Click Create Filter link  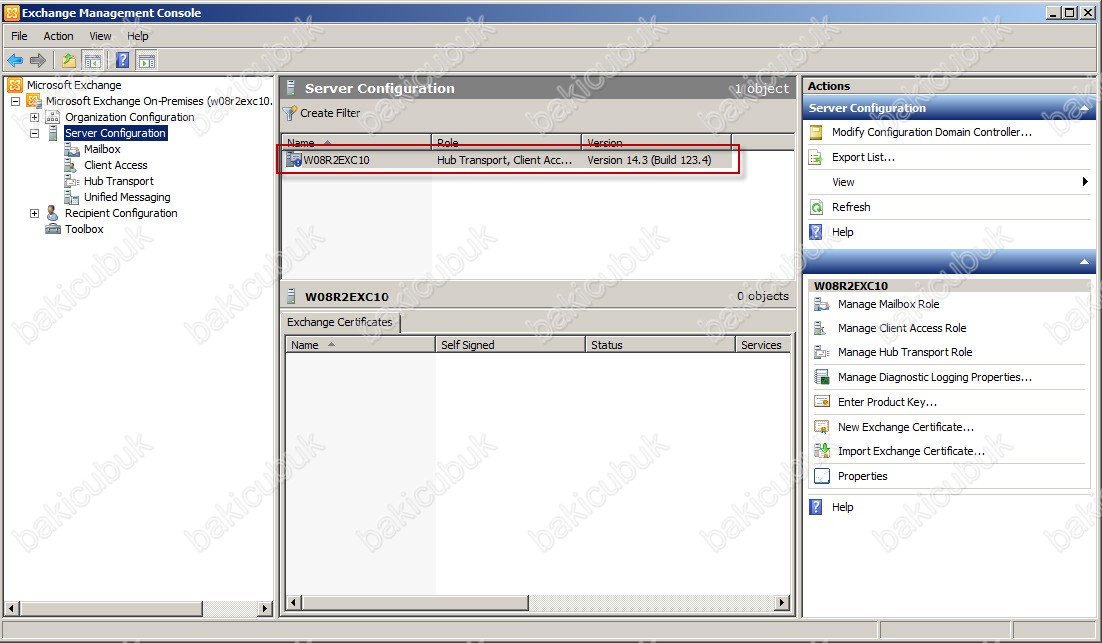coord(330,113)
